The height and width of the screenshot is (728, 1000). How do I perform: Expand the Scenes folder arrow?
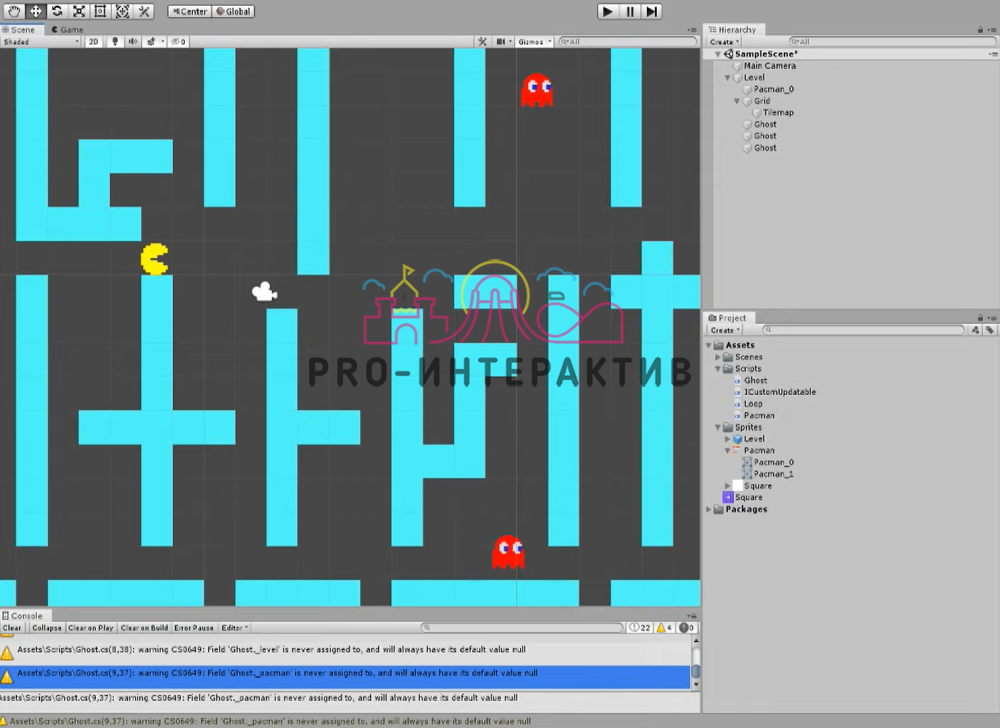click(717, 357)
